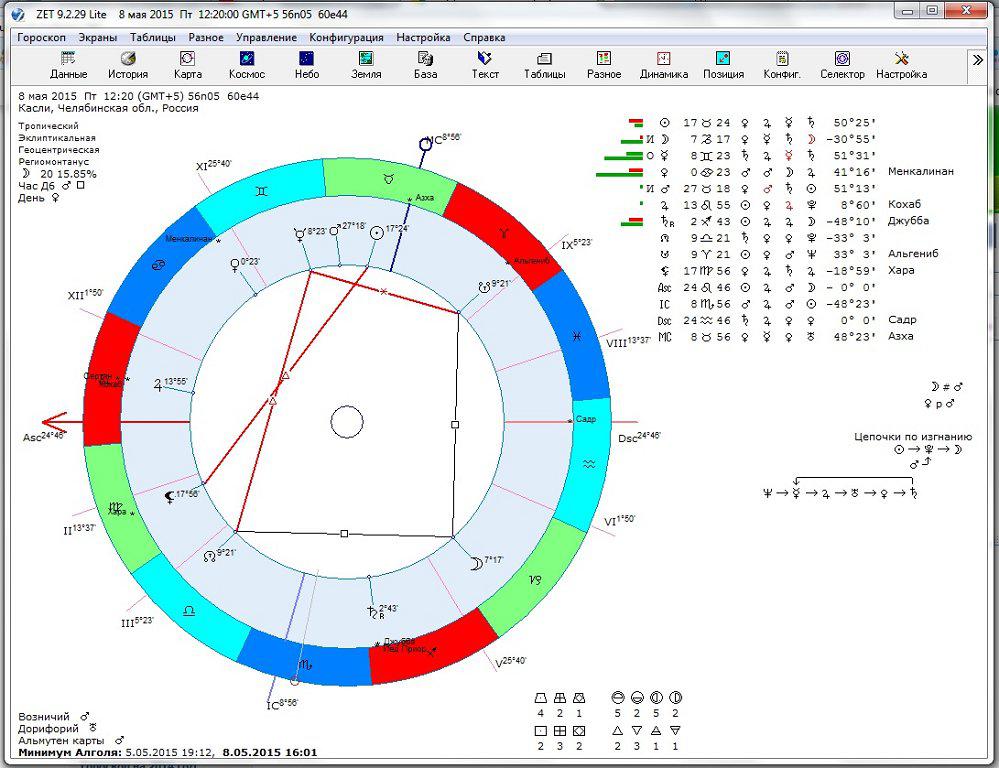This screenshot has height=768, width=999.
Task: Click the Тропический zodiac setting label
Action: coord(48,126)
